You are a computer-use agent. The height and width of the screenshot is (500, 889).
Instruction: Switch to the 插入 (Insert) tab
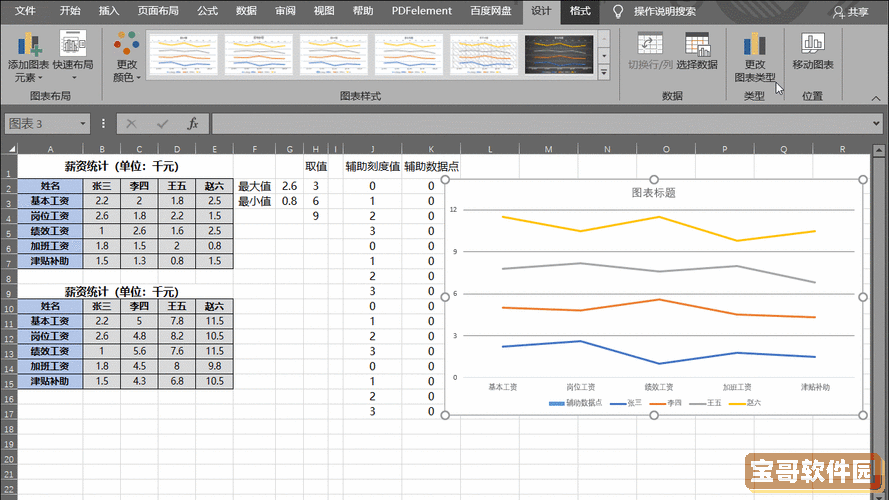pyautogui.click(x=108, y=11)
